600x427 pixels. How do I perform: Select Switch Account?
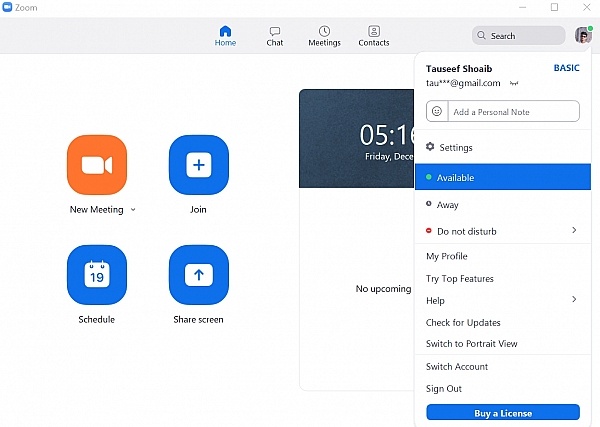[457, 367]
